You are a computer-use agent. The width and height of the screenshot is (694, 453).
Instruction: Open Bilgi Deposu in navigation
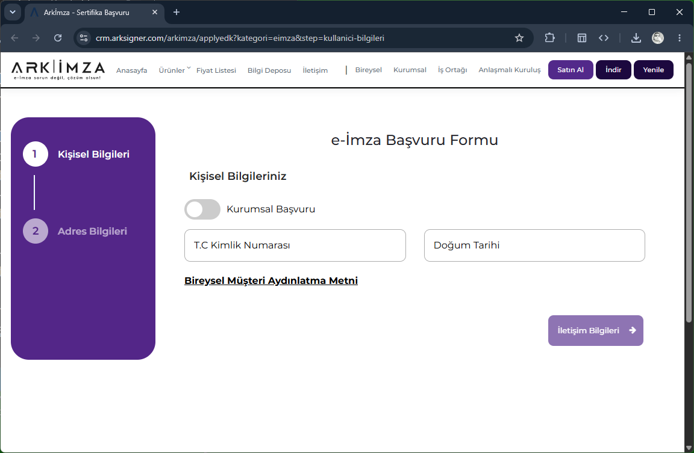269,70
